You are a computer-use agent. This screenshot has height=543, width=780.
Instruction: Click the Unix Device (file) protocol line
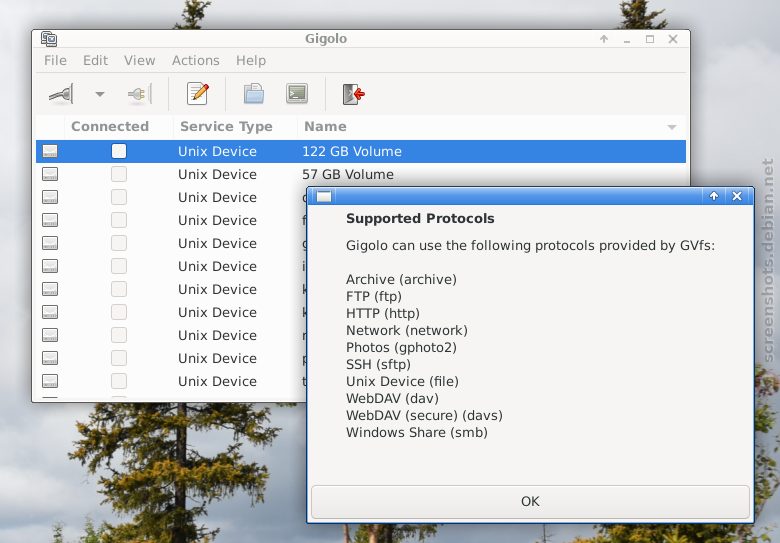pos(402,381)
